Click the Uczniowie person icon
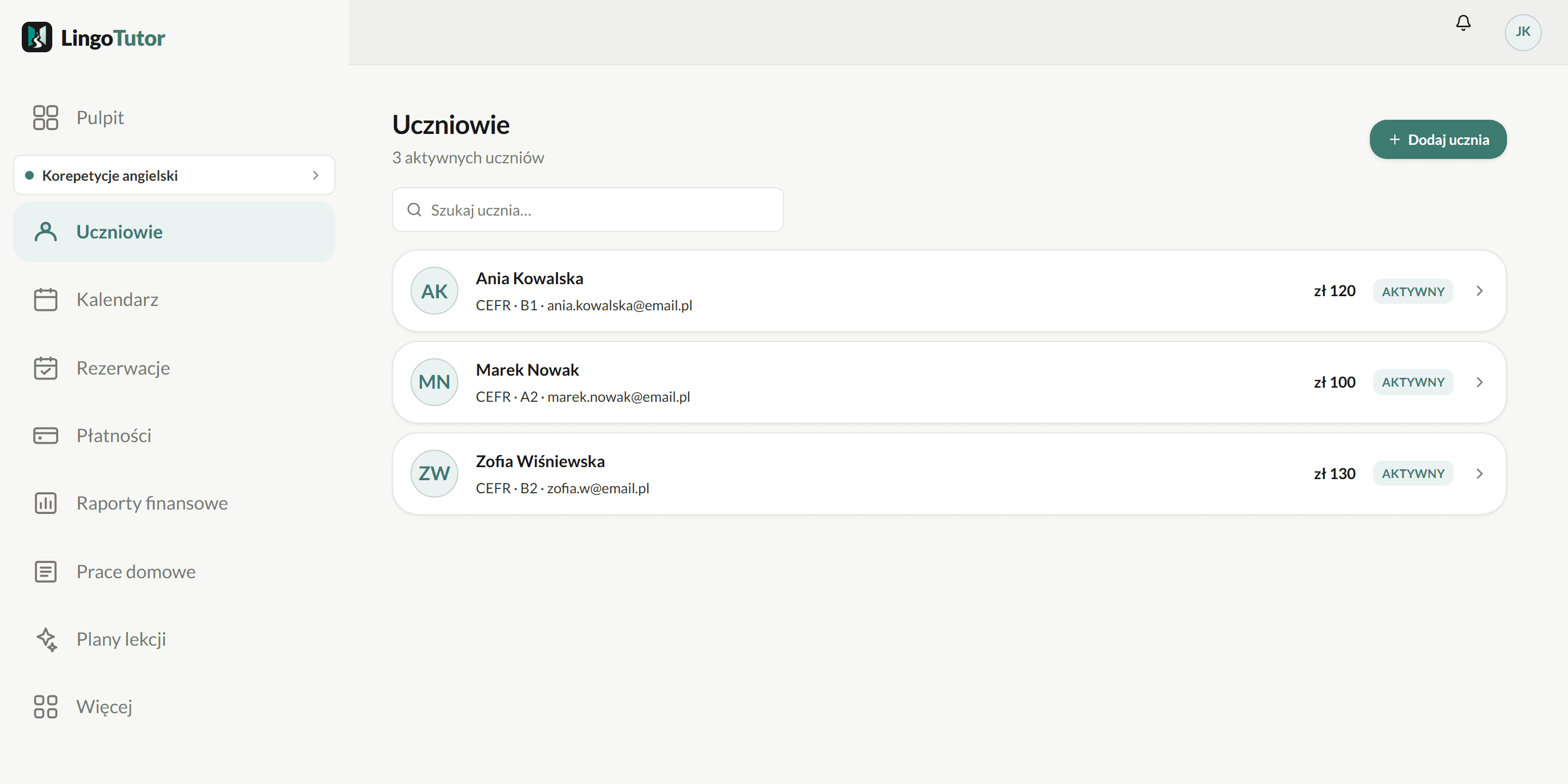1568x784 pixels. [x=46, y=232]
